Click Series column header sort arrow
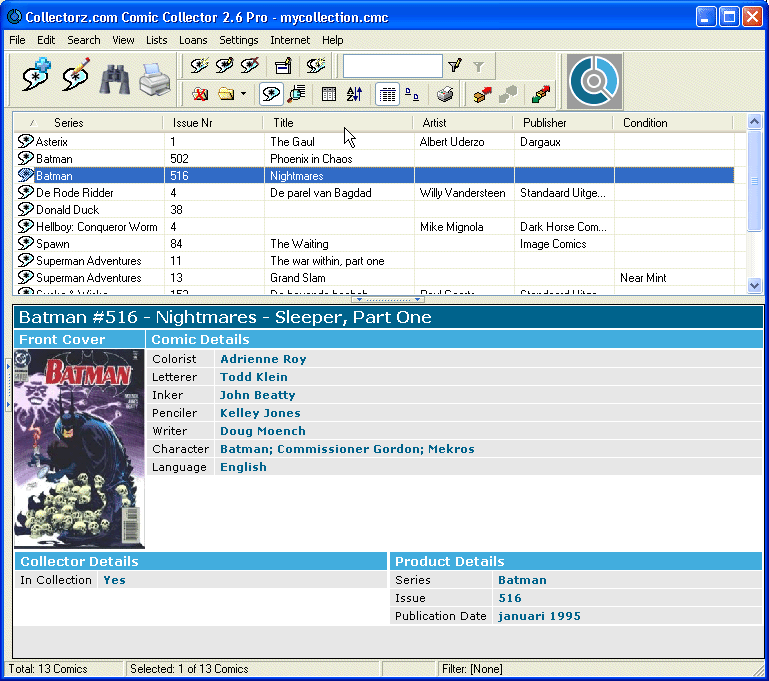The image size is (769, 681). (32, 123)
